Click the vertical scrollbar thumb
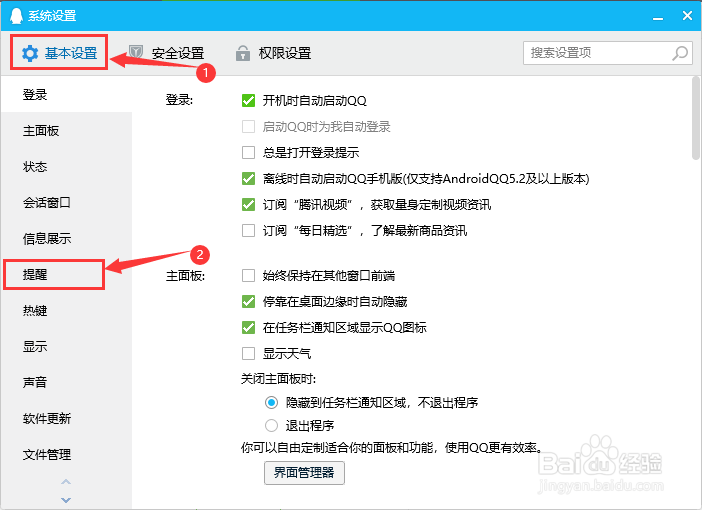This screenshot has height=510, width=702. point(695,118)
